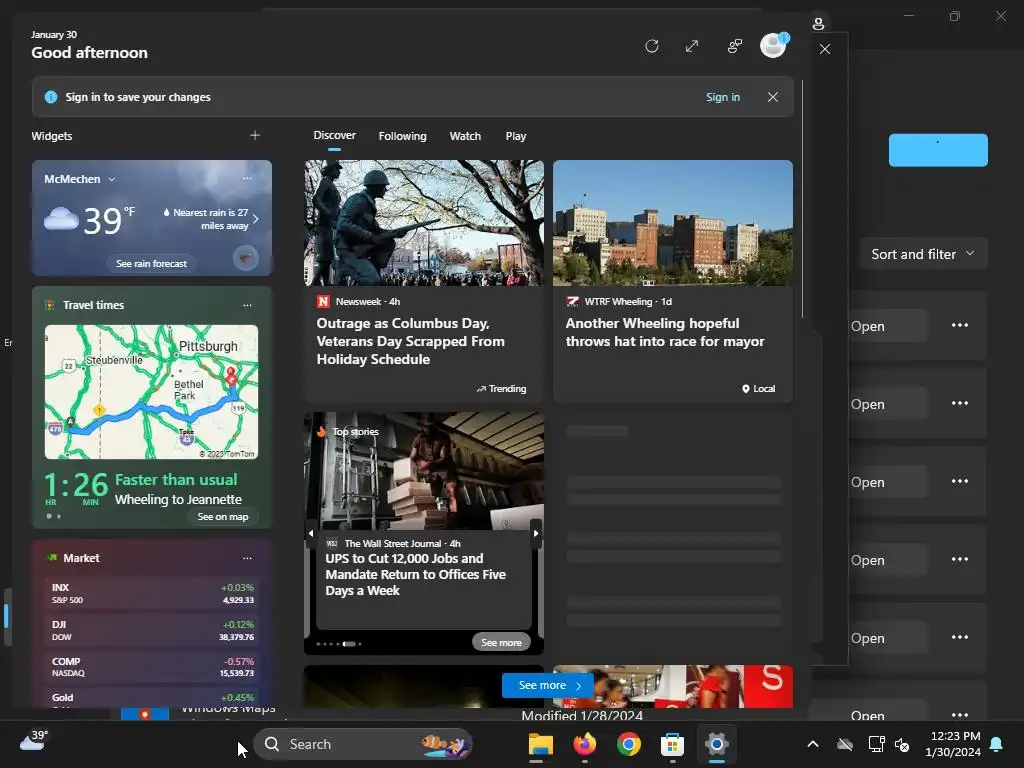Open Settings app from taskbar

tap(716, 744)
